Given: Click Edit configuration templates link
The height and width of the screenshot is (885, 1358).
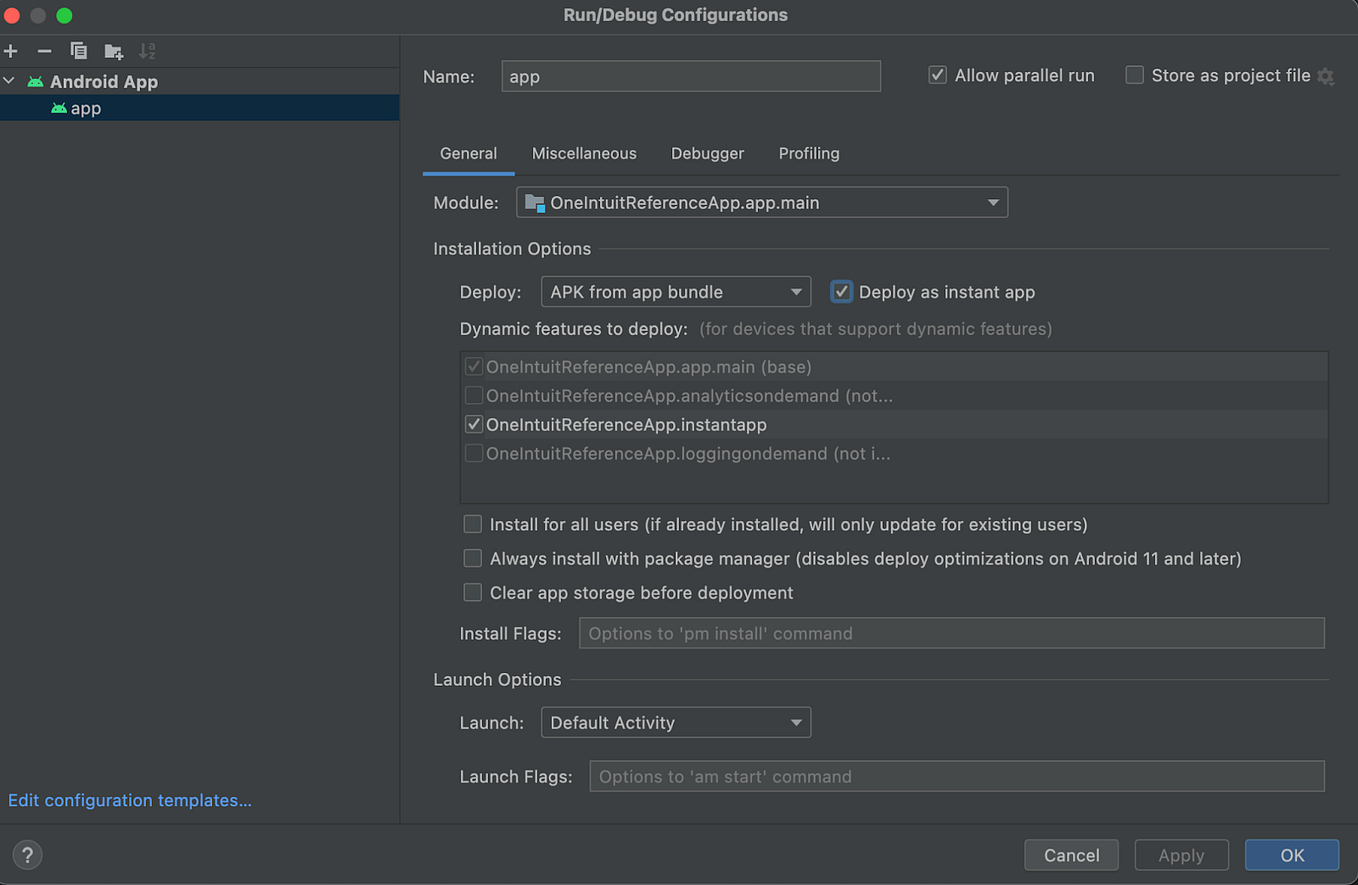Looking at the screenshot, I should coord(129,800).
